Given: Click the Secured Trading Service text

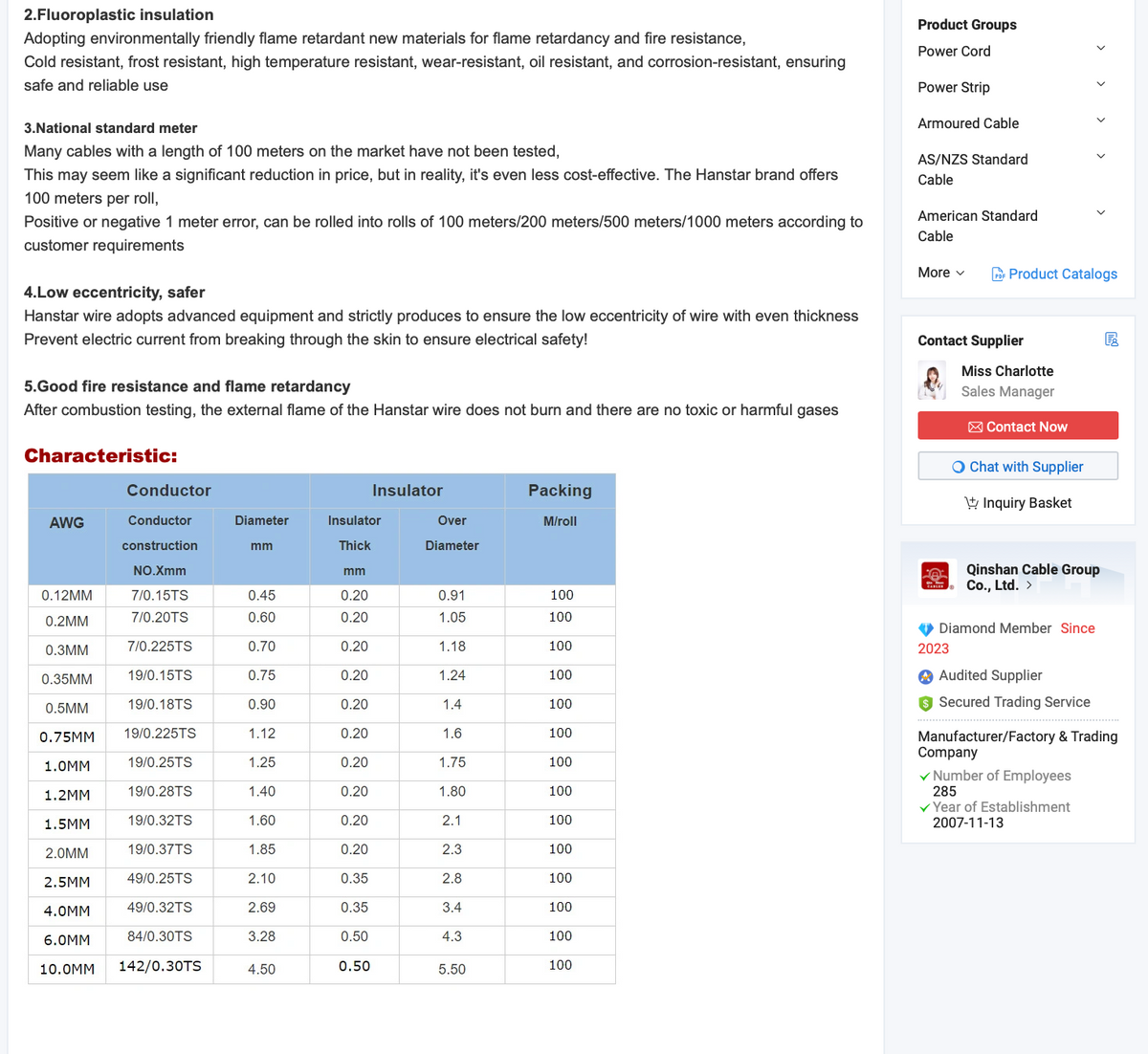Looking at the screenshot, I should pos(1014,702).
